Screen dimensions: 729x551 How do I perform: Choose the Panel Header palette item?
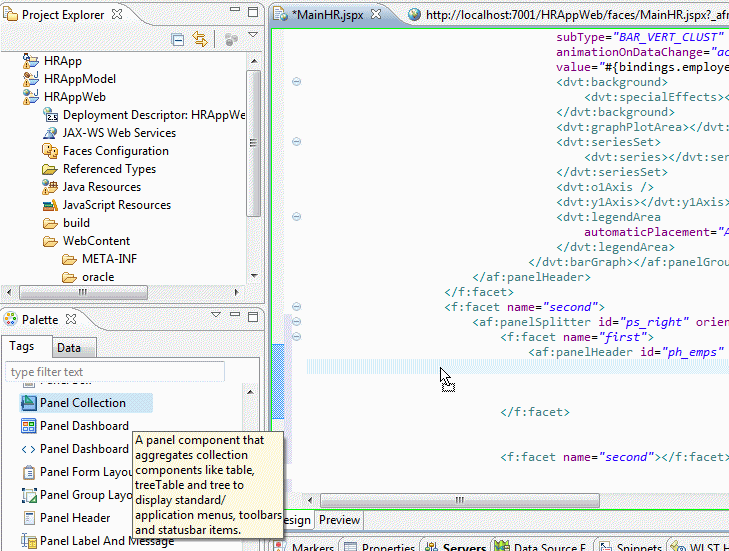[75, 518]
